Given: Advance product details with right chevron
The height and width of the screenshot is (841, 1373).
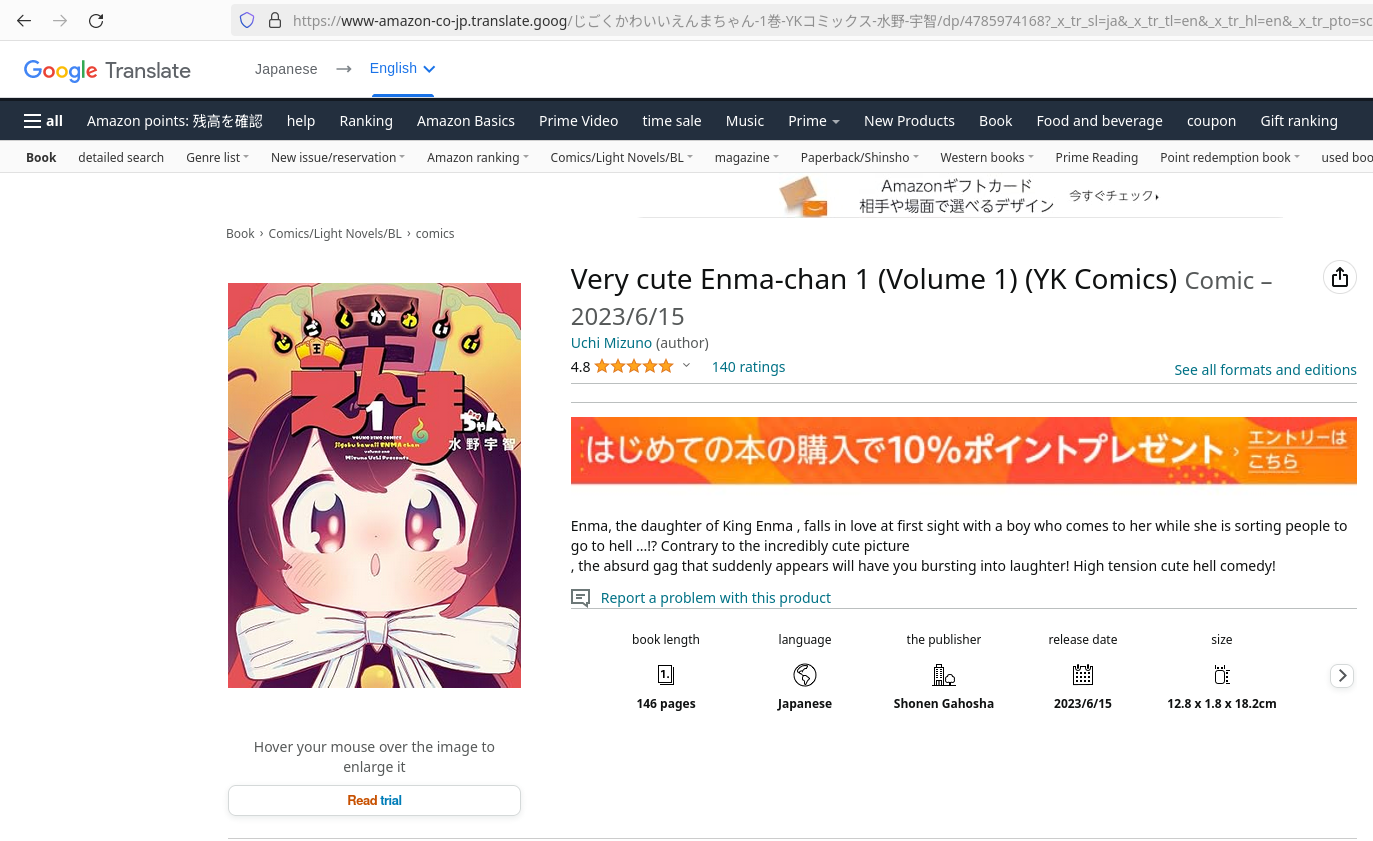Looking at the screenshot, I should [x=1342, y=676].
